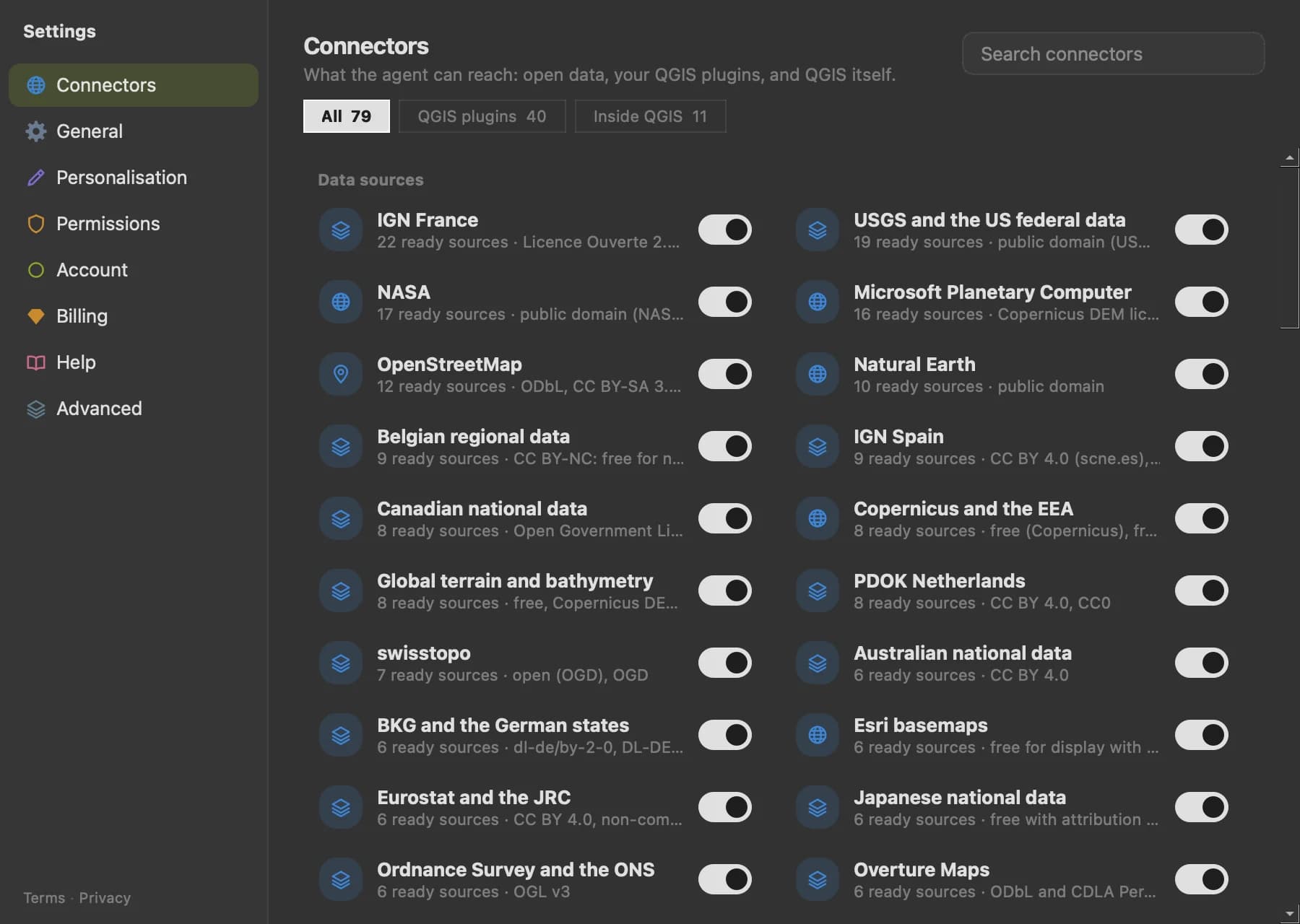Turn off the Eurostat and the JRC toggle
Image resolution: width=1300 pixels, height=924 pixels.
coord(725,807)
